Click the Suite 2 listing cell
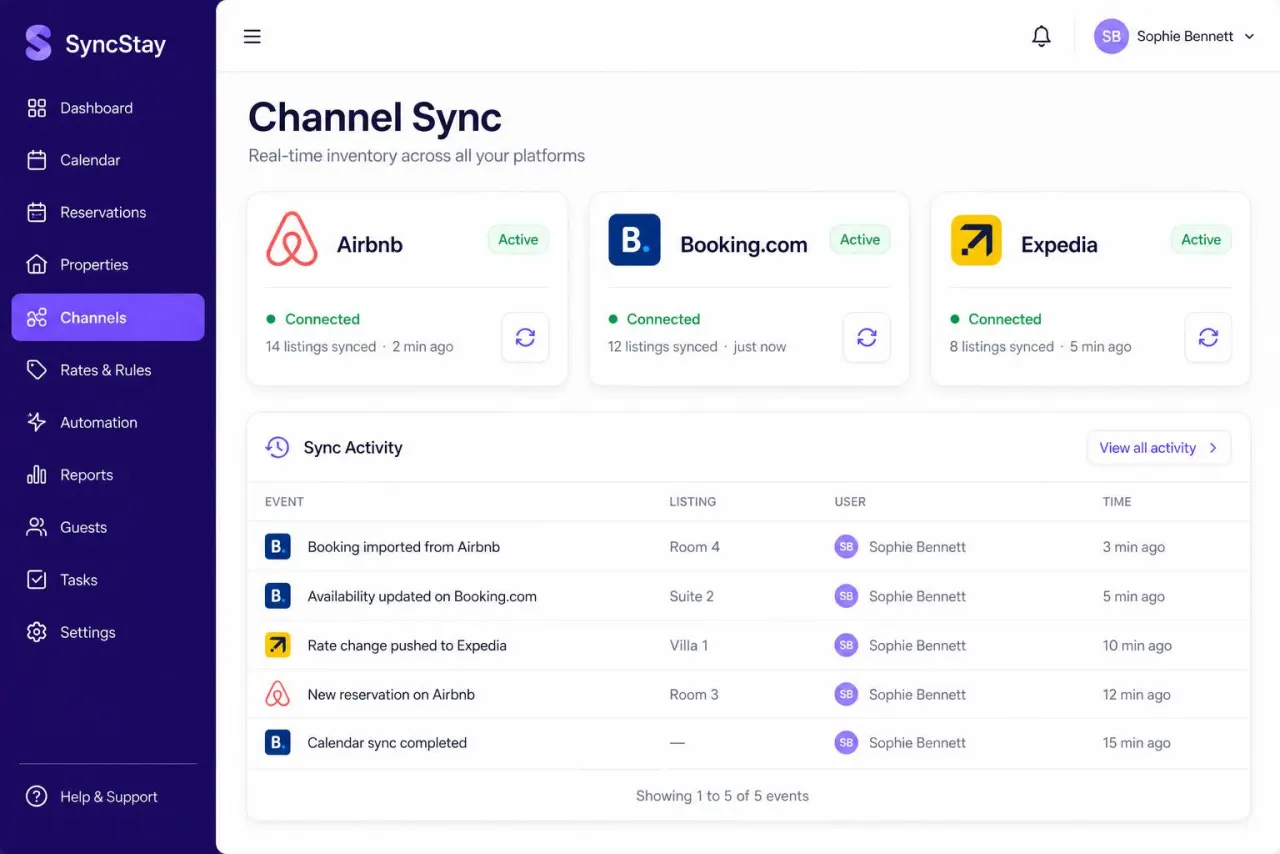1280x854 pixels. tap(692, 596)
